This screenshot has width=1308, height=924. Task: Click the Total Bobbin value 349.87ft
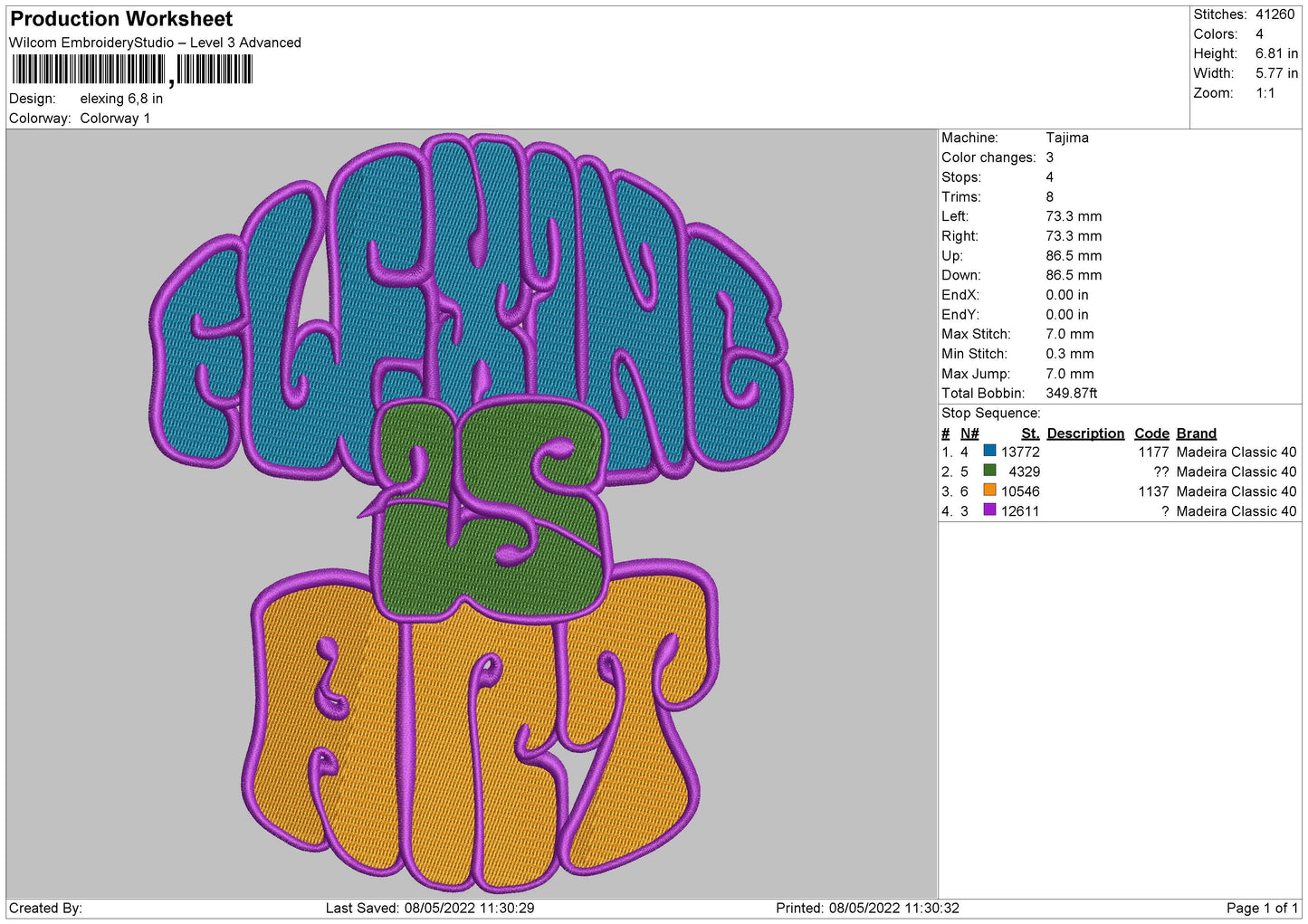(x=1072, y=394)
